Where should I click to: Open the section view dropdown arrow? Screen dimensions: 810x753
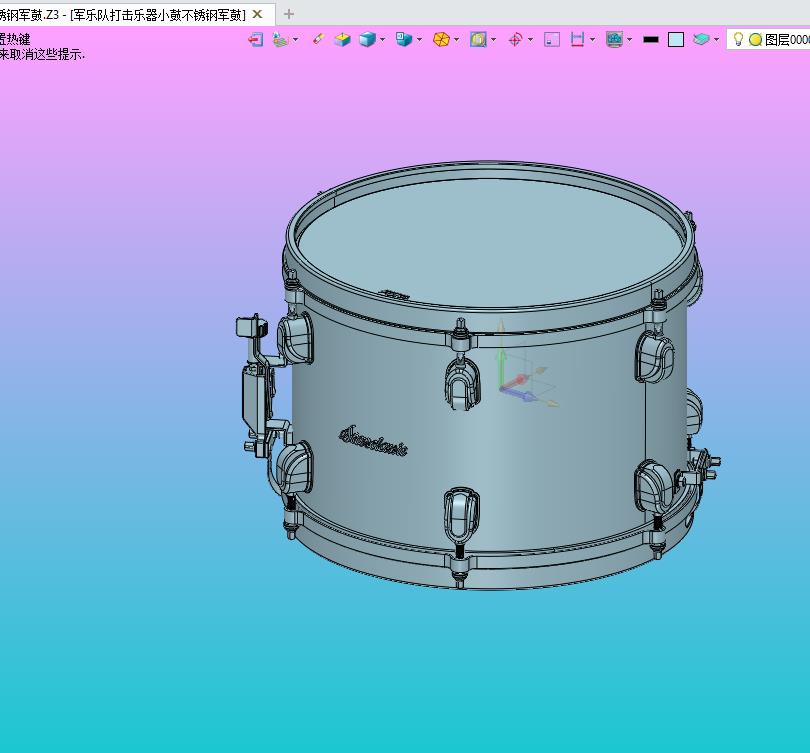click(592, 40)
